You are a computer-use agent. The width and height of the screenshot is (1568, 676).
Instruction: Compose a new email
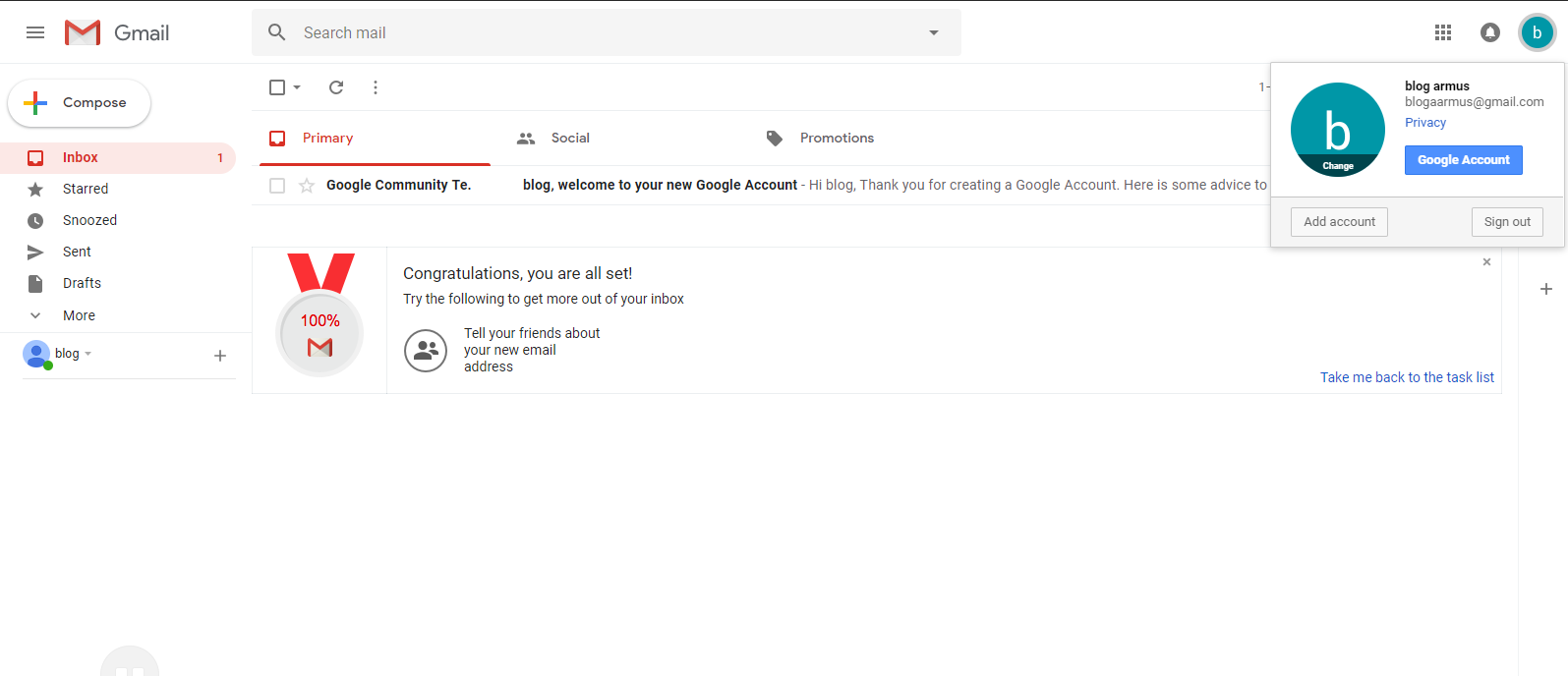[x=79, y=102]
